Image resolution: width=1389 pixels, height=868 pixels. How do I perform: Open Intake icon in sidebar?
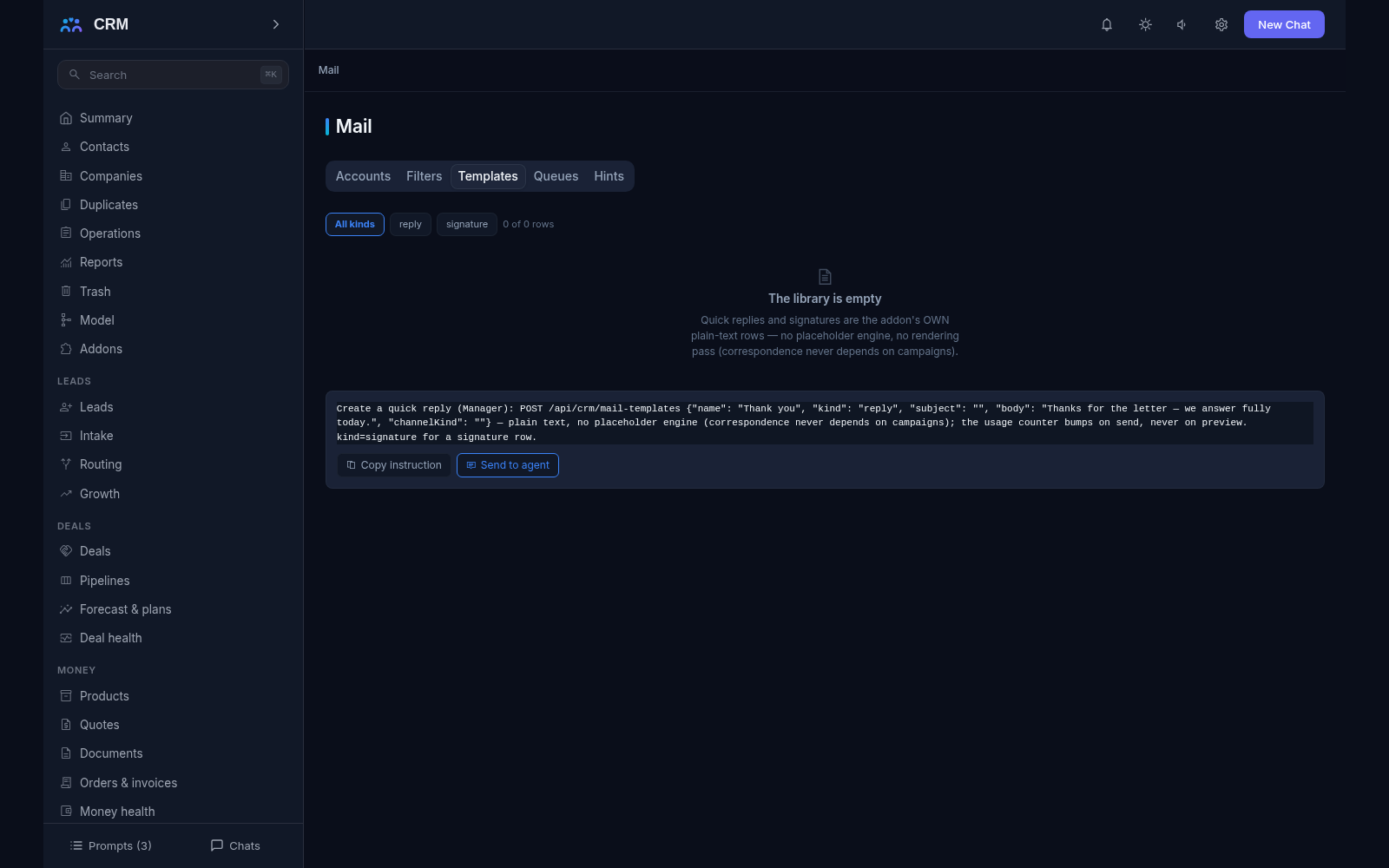point(66,436)
